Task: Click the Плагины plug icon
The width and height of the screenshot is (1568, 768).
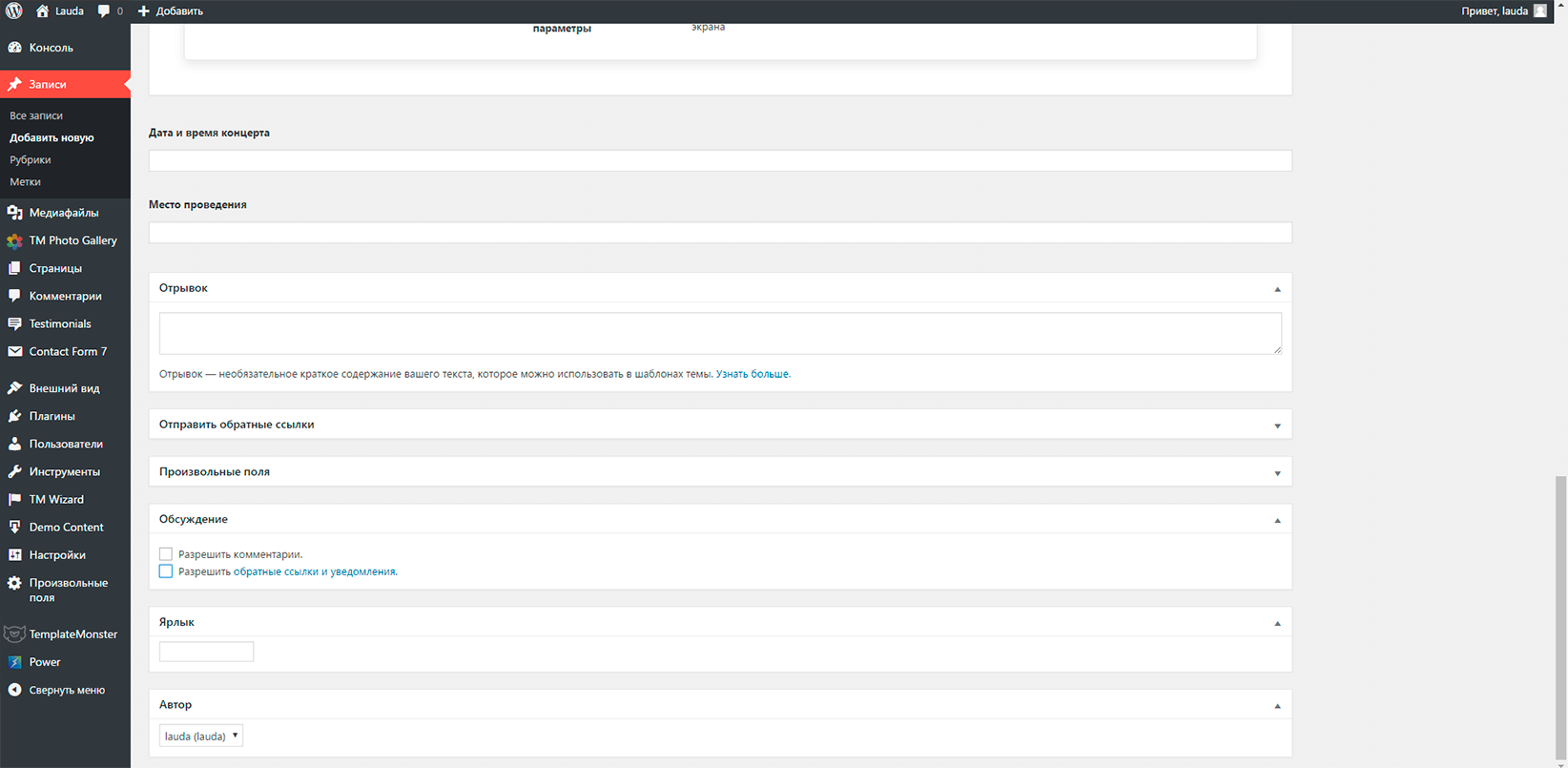Action: (x=14, y=416)
